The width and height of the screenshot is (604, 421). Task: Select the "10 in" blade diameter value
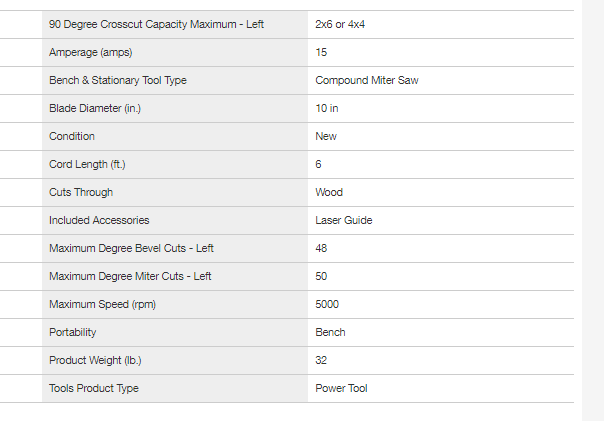(326, 108)
